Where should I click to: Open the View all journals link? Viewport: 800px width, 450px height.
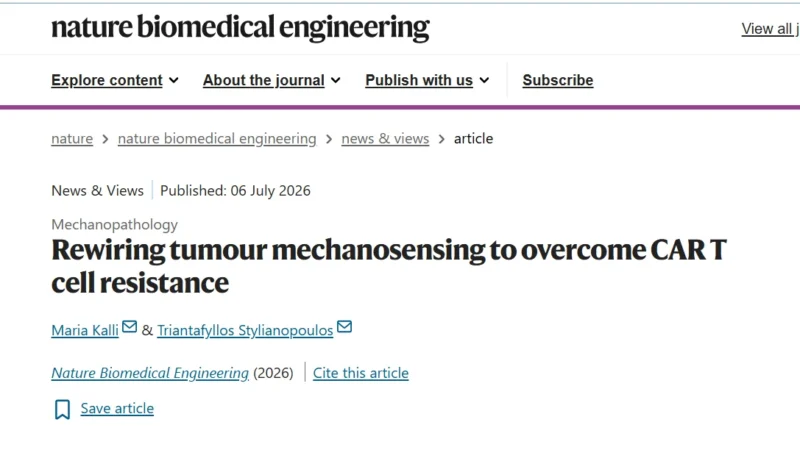tap(770, 29)
